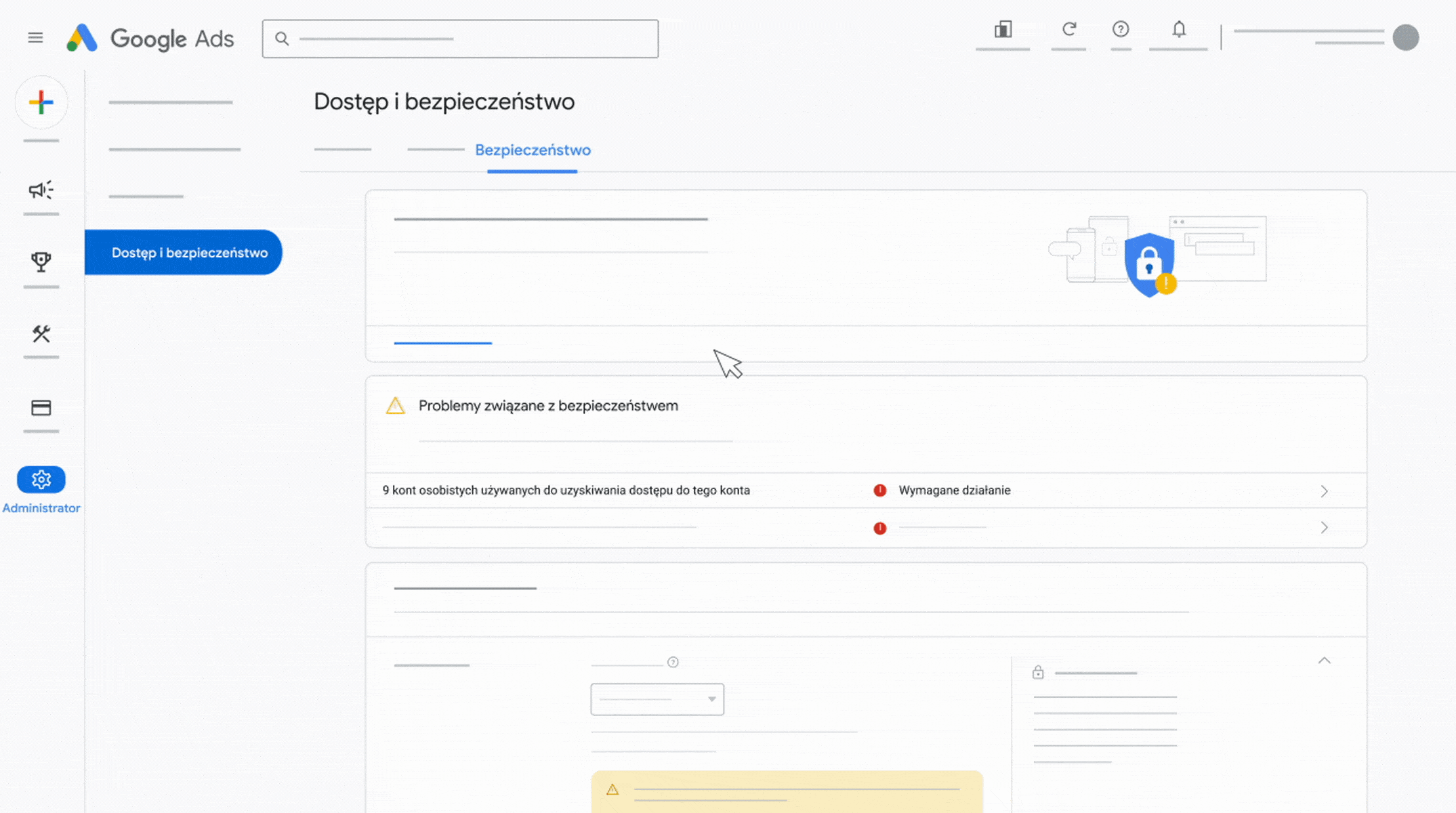This screenshot has height=813, width=1456.
Task: Open Goals trophy icon in sidebar
Action: coord(41,262)
